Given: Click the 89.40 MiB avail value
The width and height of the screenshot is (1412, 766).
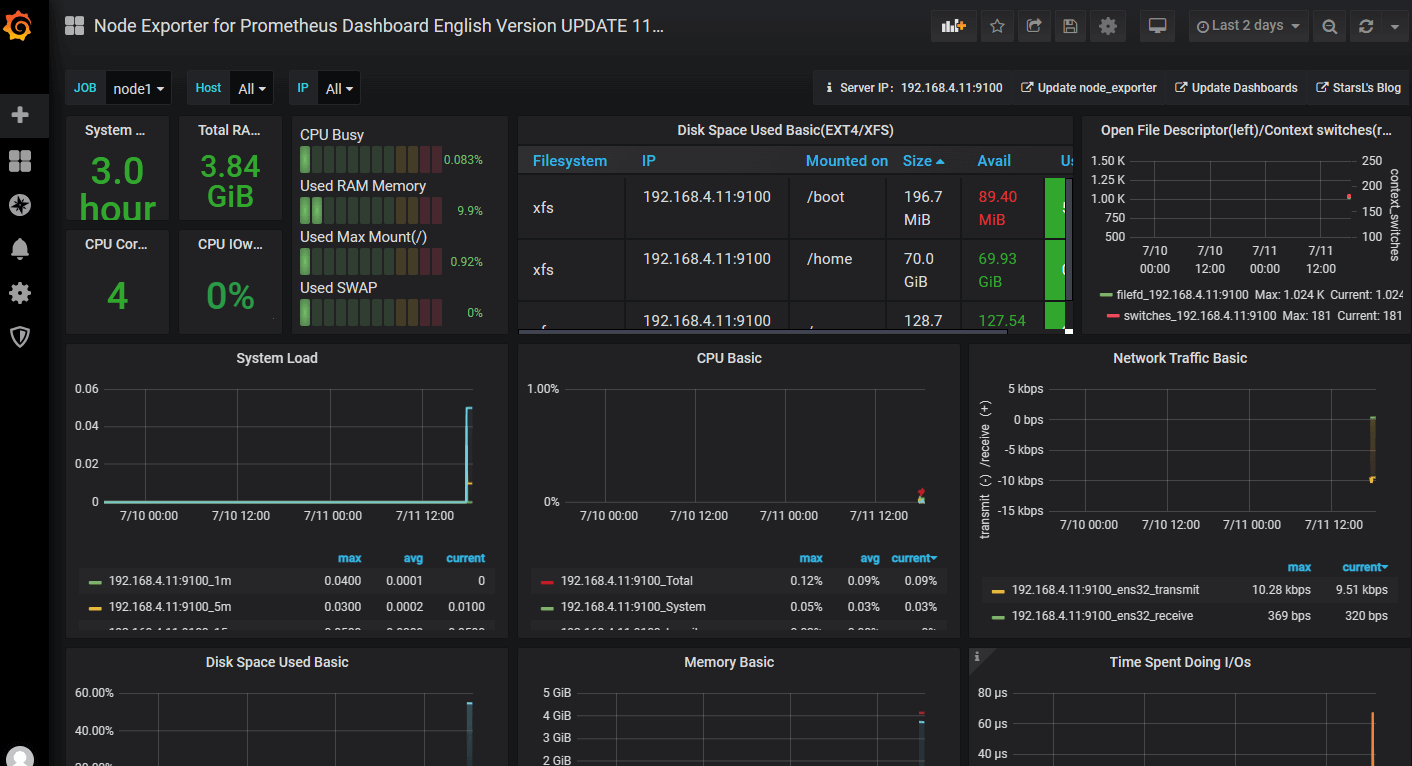Looking at the screenshot, I should coord(997,208).
